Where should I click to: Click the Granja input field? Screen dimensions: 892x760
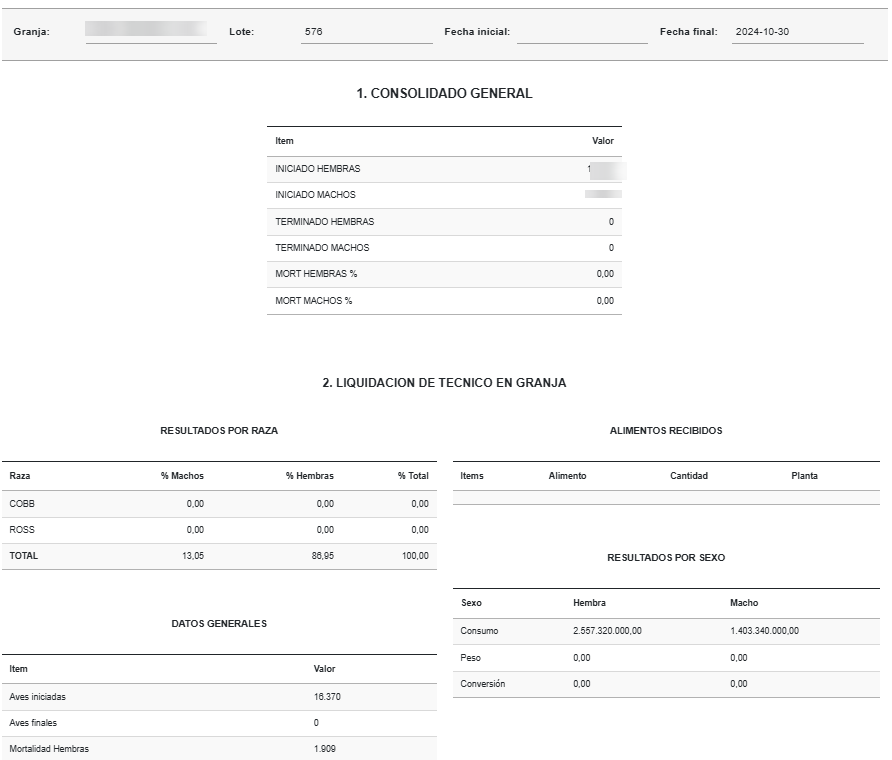click(151, 32)
